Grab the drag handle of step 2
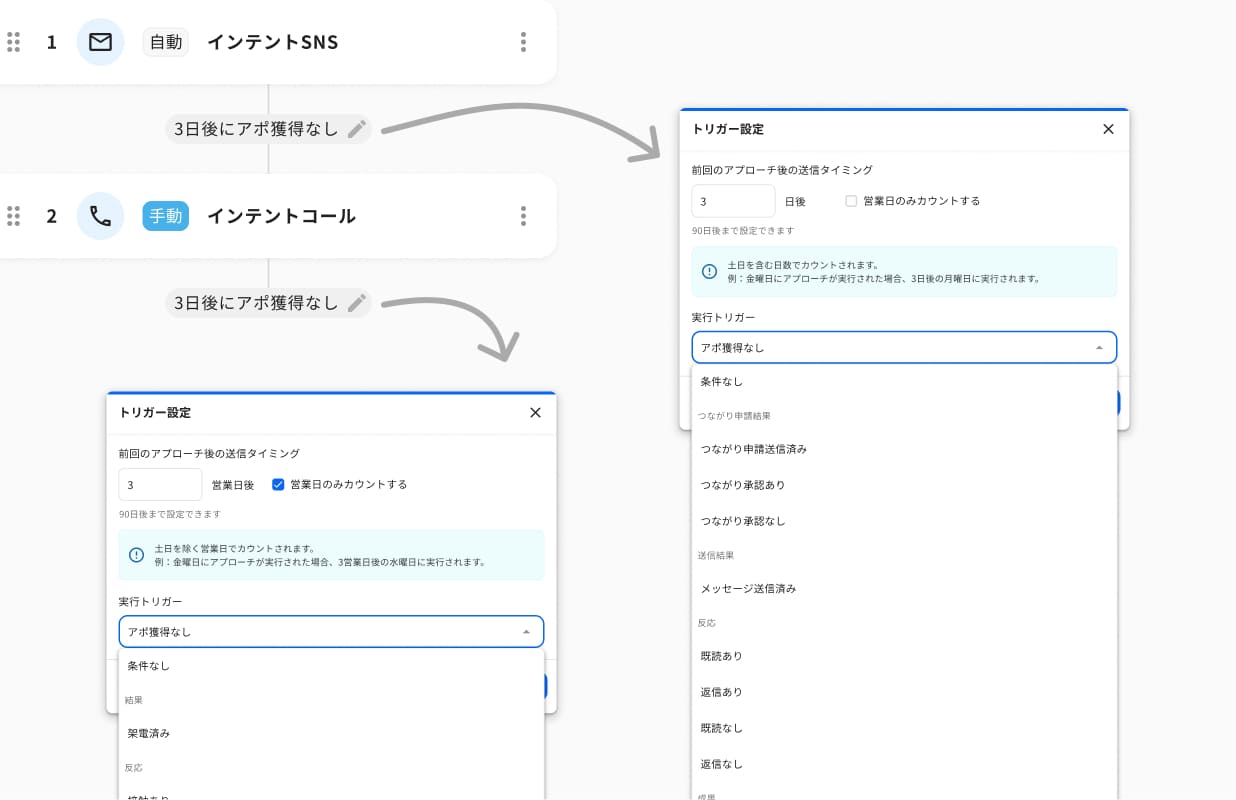The image size is (1236, 800). click(14, 216)
